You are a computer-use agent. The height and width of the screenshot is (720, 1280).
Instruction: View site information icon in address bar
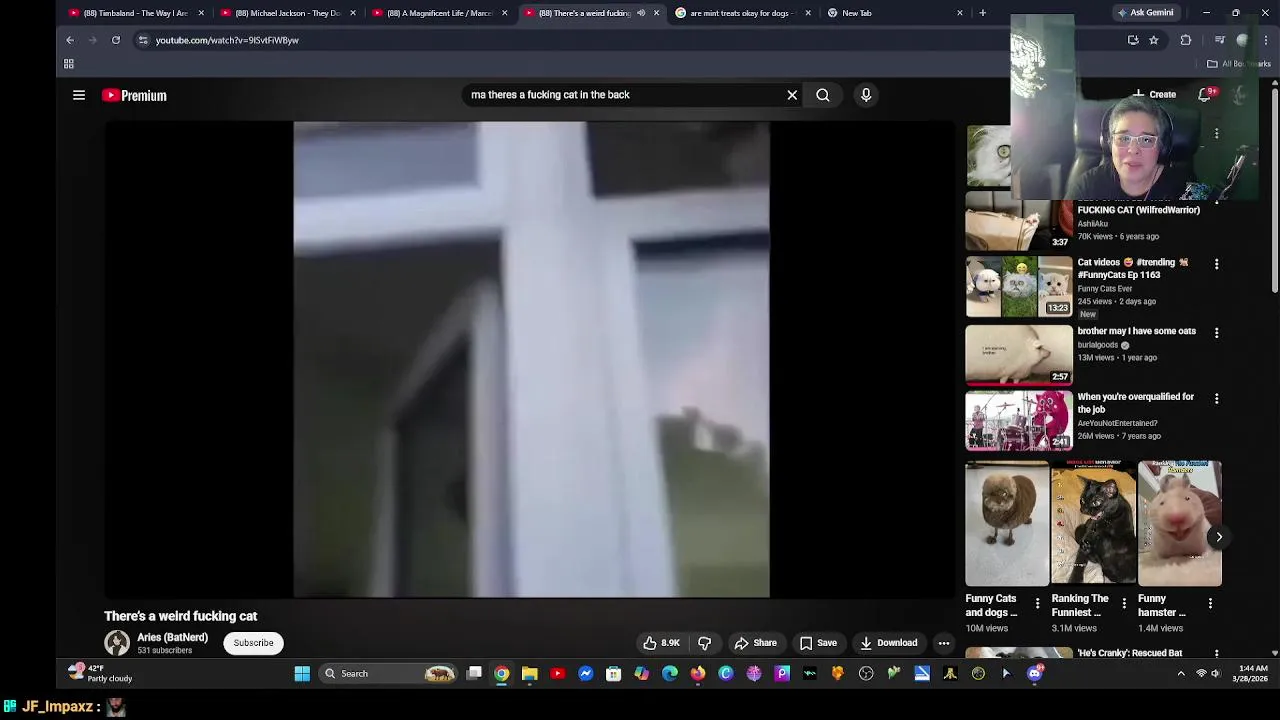pyautogui.click(x=143, y=40)
